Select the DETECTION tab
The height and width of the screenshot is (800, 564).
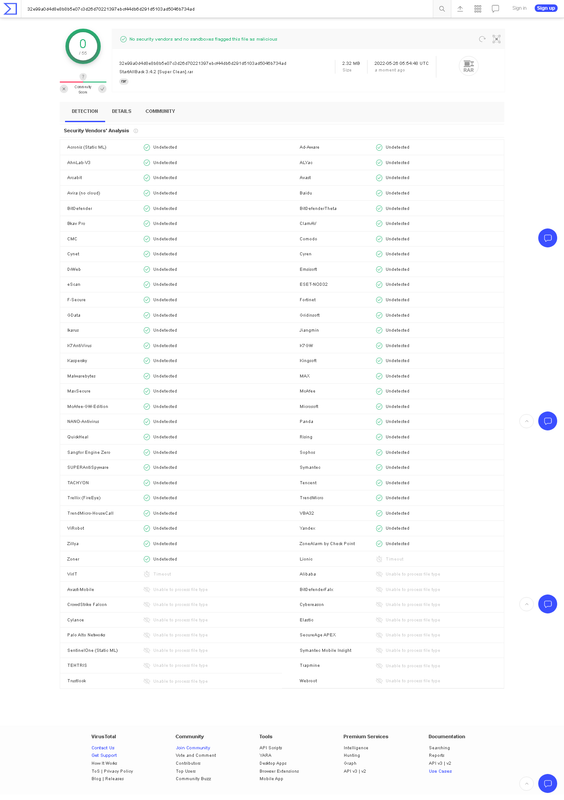(85, 111)
